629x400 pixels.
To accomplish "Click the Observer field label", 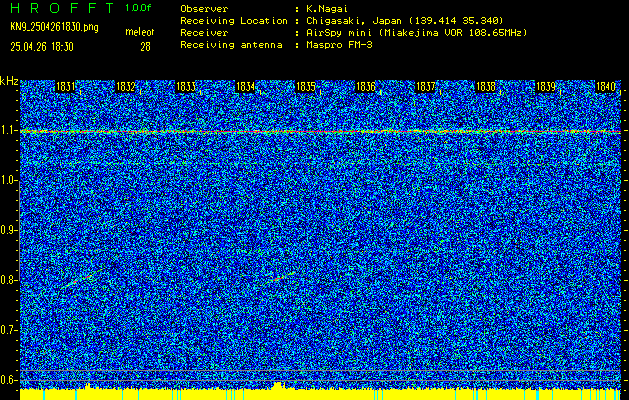I will 204,9.
